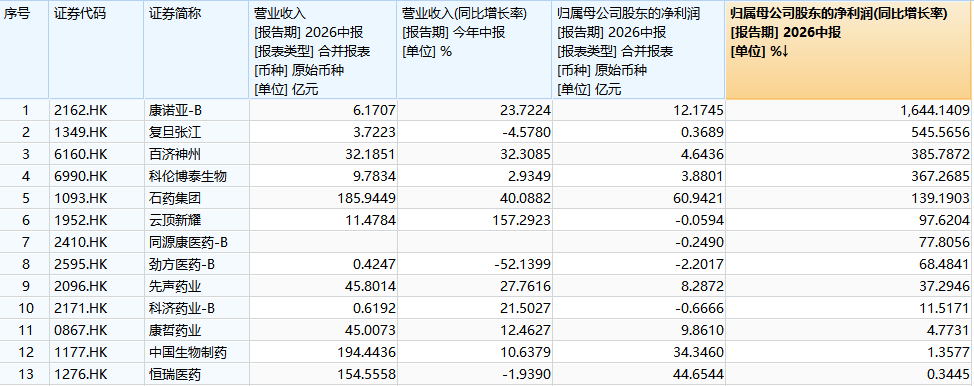
Task: Click the 营业收入 2026中报 column header
Action: [323, 50]
